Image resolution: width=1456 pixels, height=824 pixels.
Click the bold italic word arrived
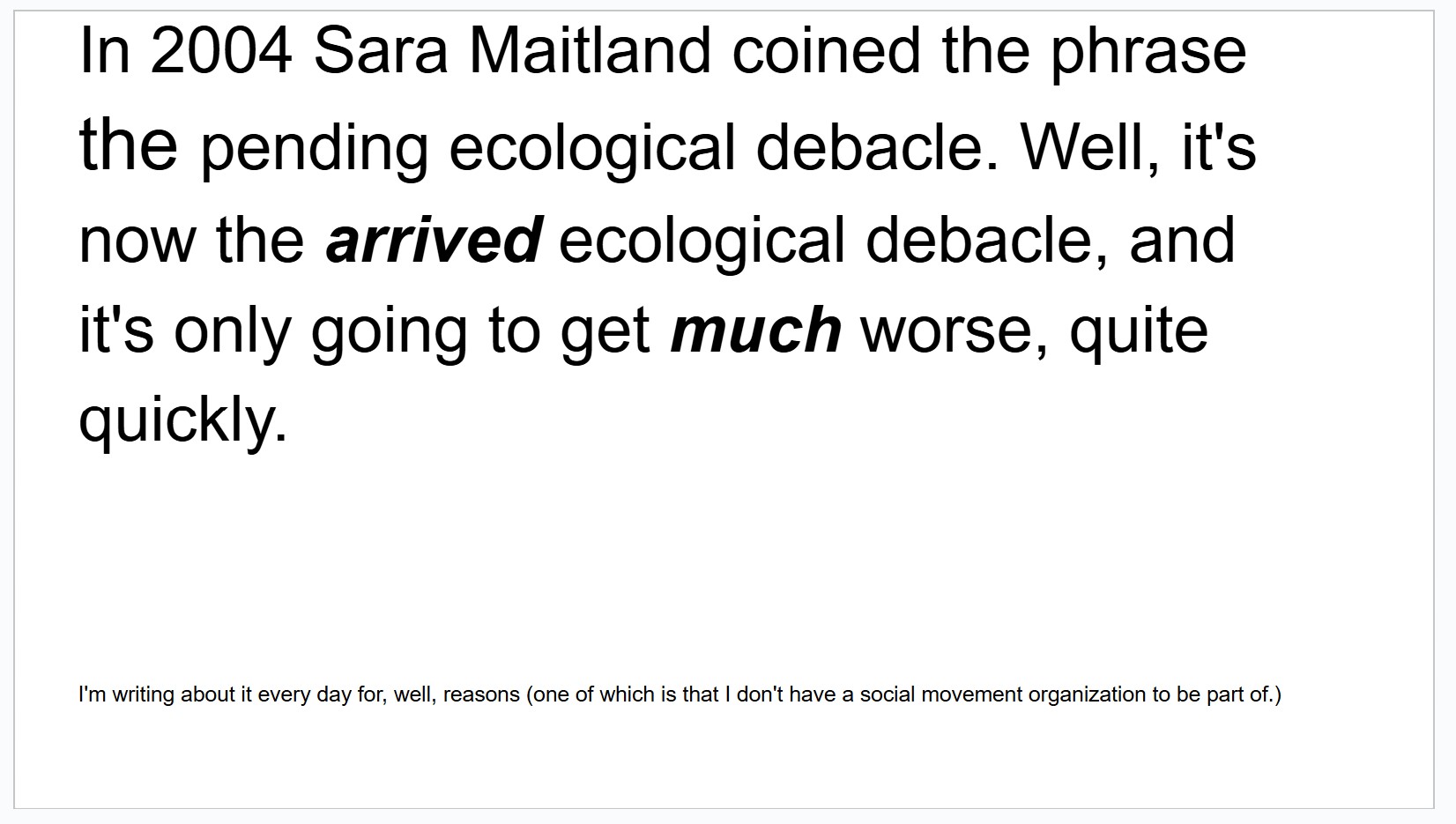tap(434, 240)
